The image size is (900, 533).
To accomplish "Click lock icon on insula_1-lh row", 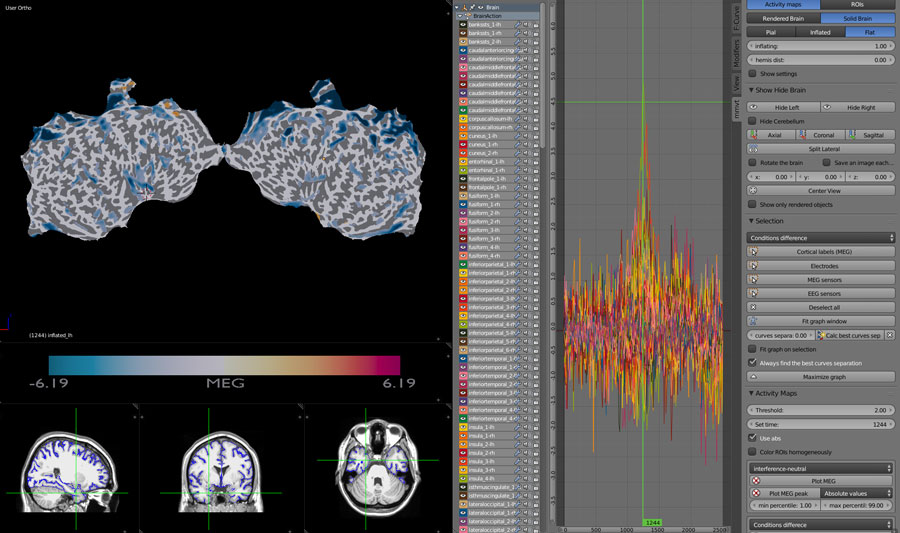I will click(536, 427).
